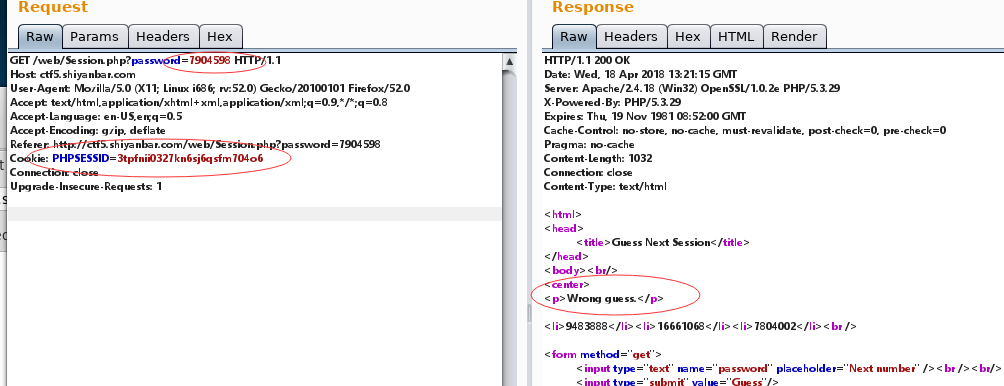Screen dimensions: 1004x386
Task: Switch to the Response Raw tab
Action: click(x=574, y=36)
